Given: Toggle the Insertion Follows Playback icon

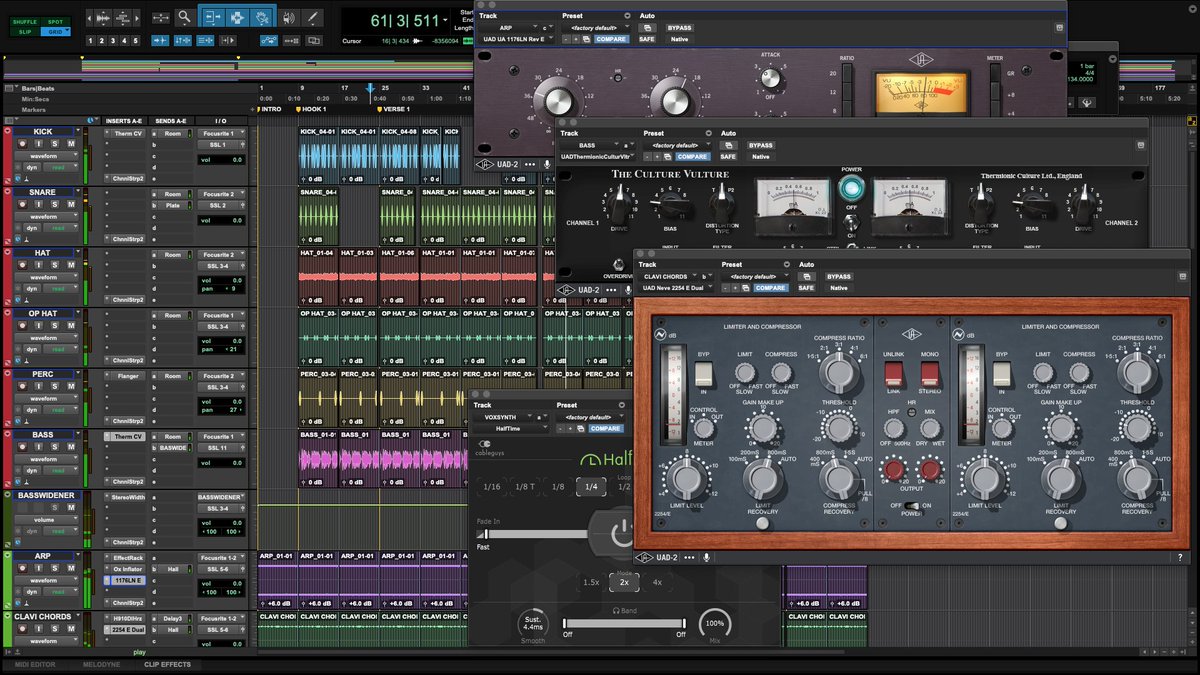Looking at the screenshot, I should coord(228,41).
